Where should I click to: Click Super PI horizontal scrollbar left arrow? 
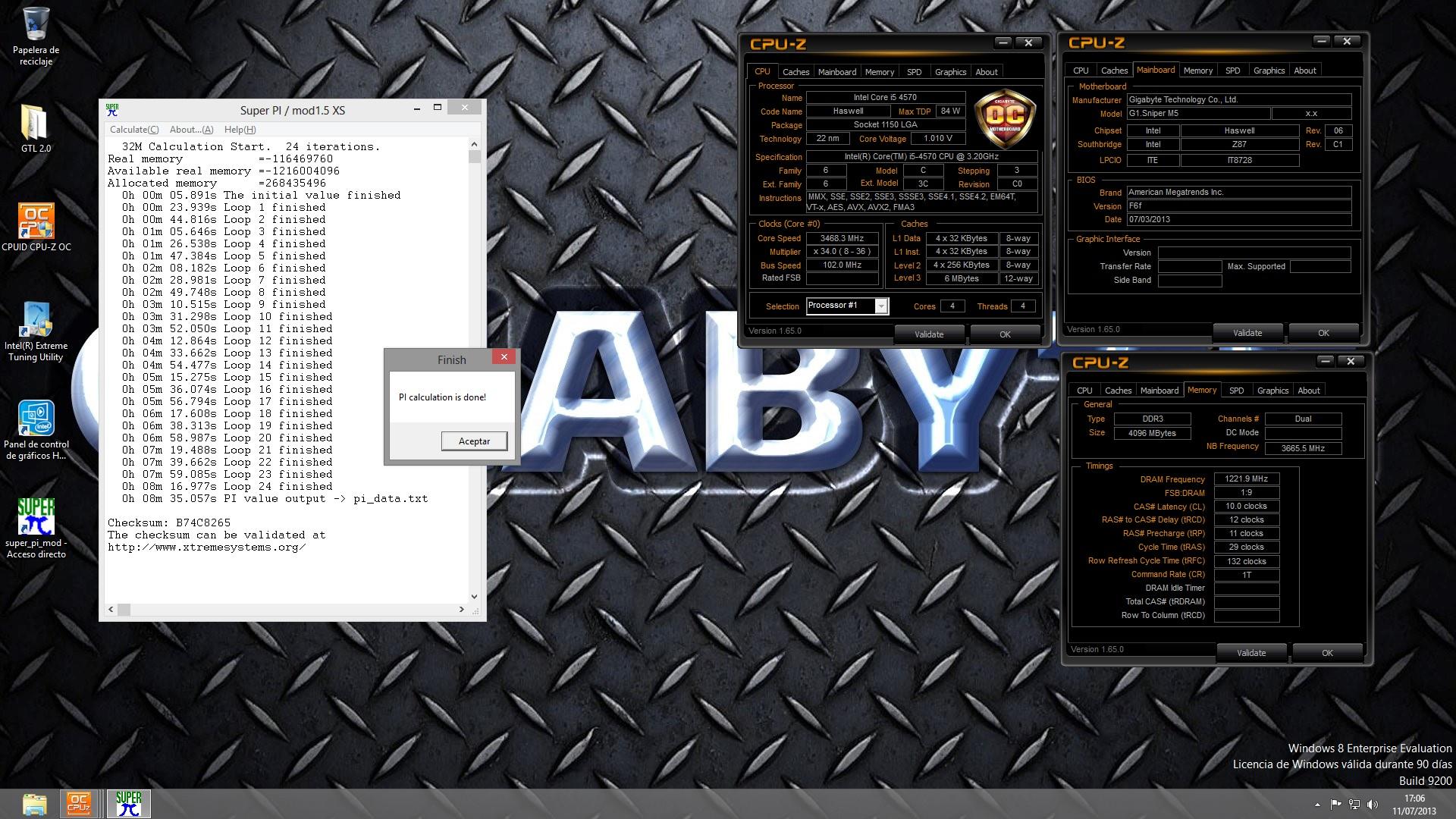click(x=111, y=610)
